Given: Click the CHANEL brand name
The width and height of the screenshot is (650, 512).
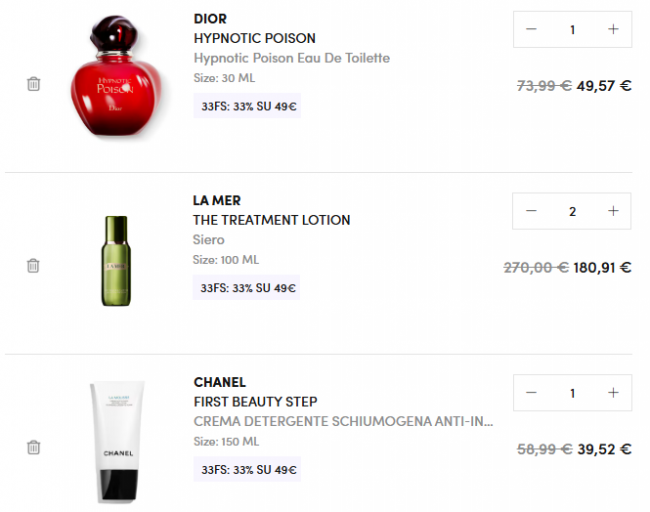Looking at the screenshot, I should (x=220, y=382).
